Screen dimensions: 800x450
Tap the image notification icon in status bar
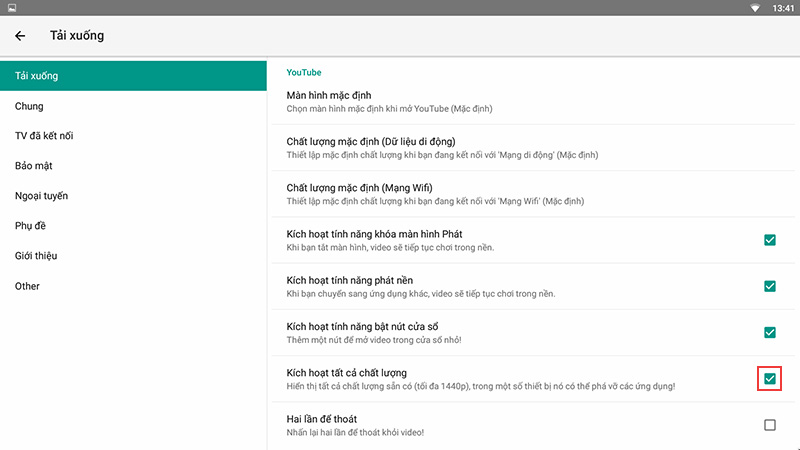coord(9,8)
